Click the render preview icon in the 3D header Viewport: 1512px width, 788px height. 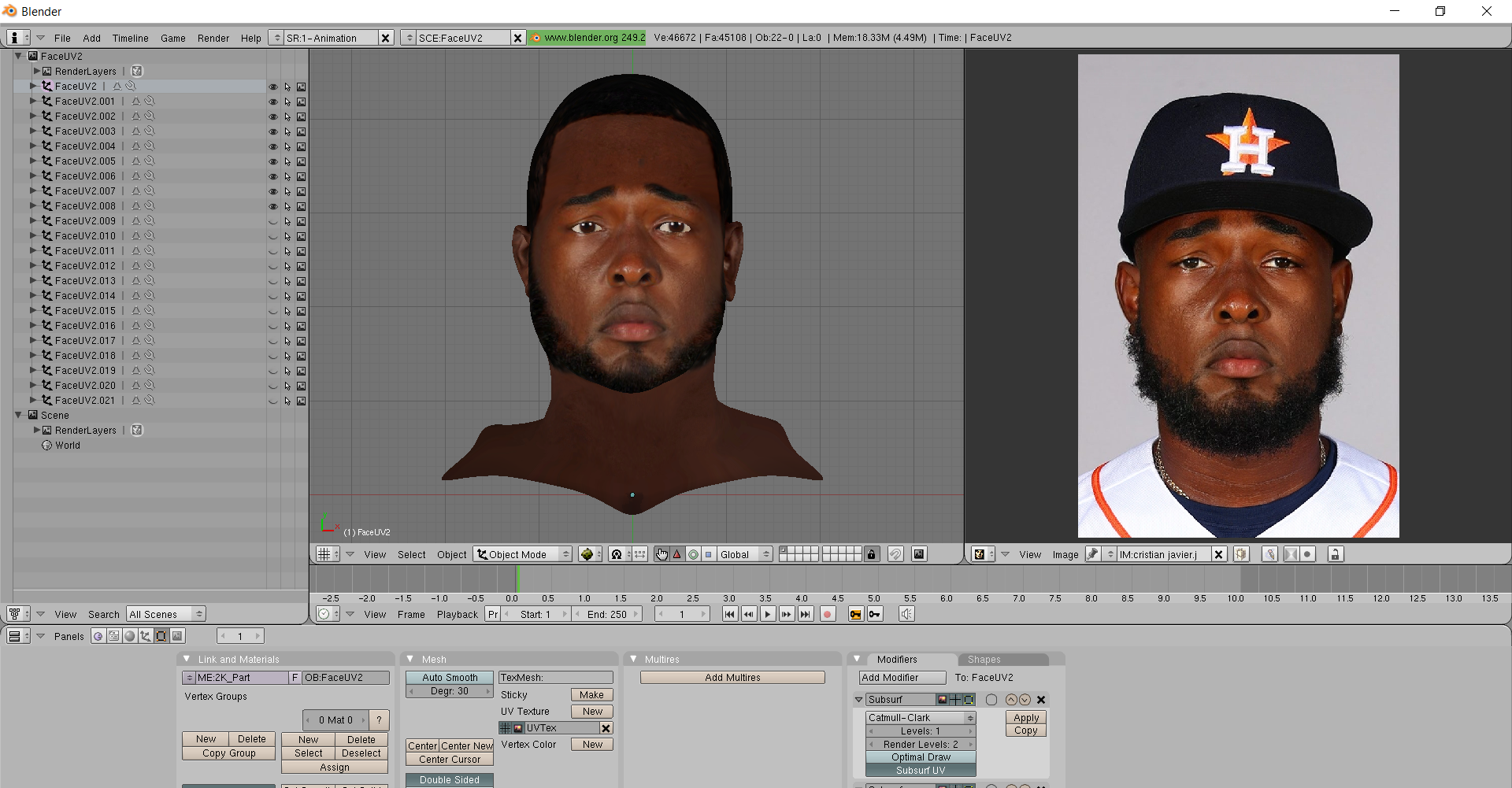click(918, 554)
